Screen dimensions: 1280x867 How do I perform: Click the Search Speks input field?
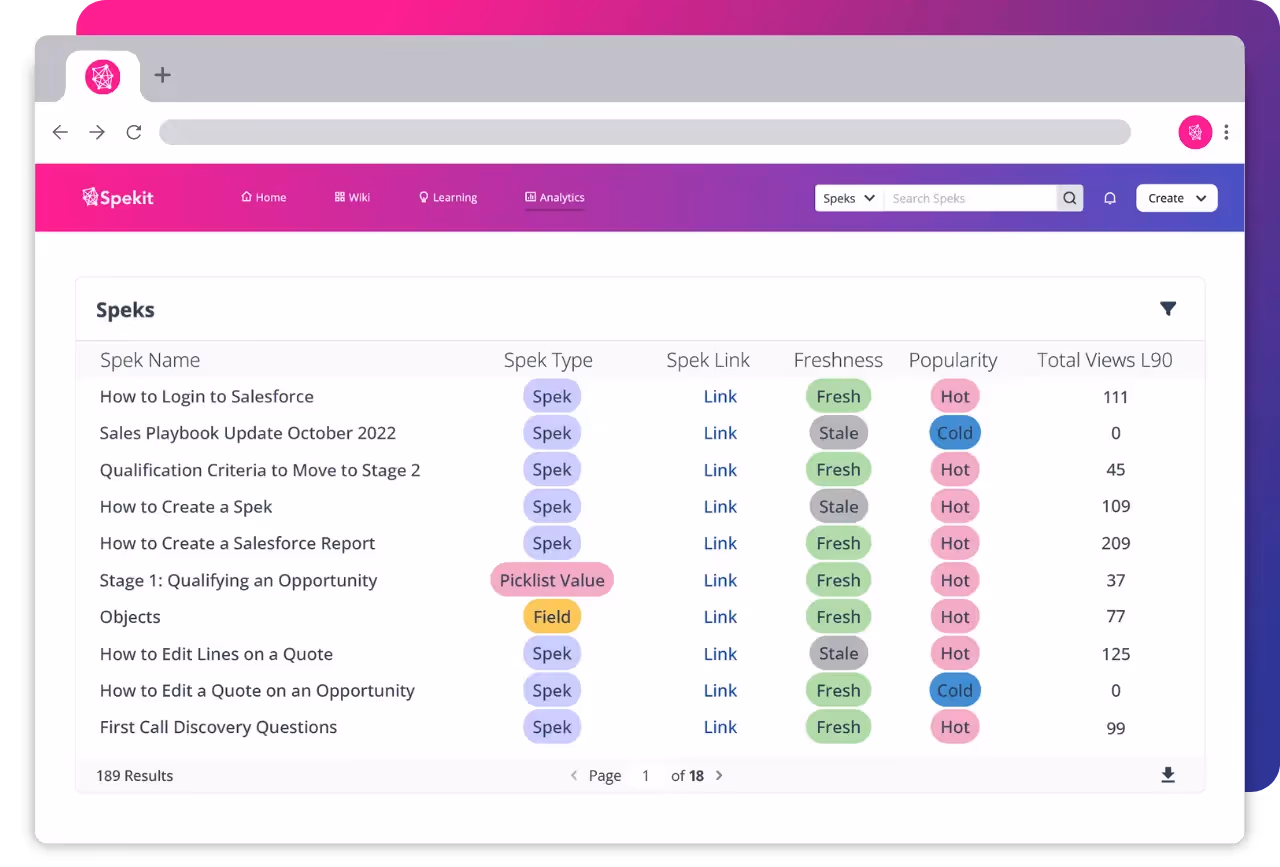[970, 198]
